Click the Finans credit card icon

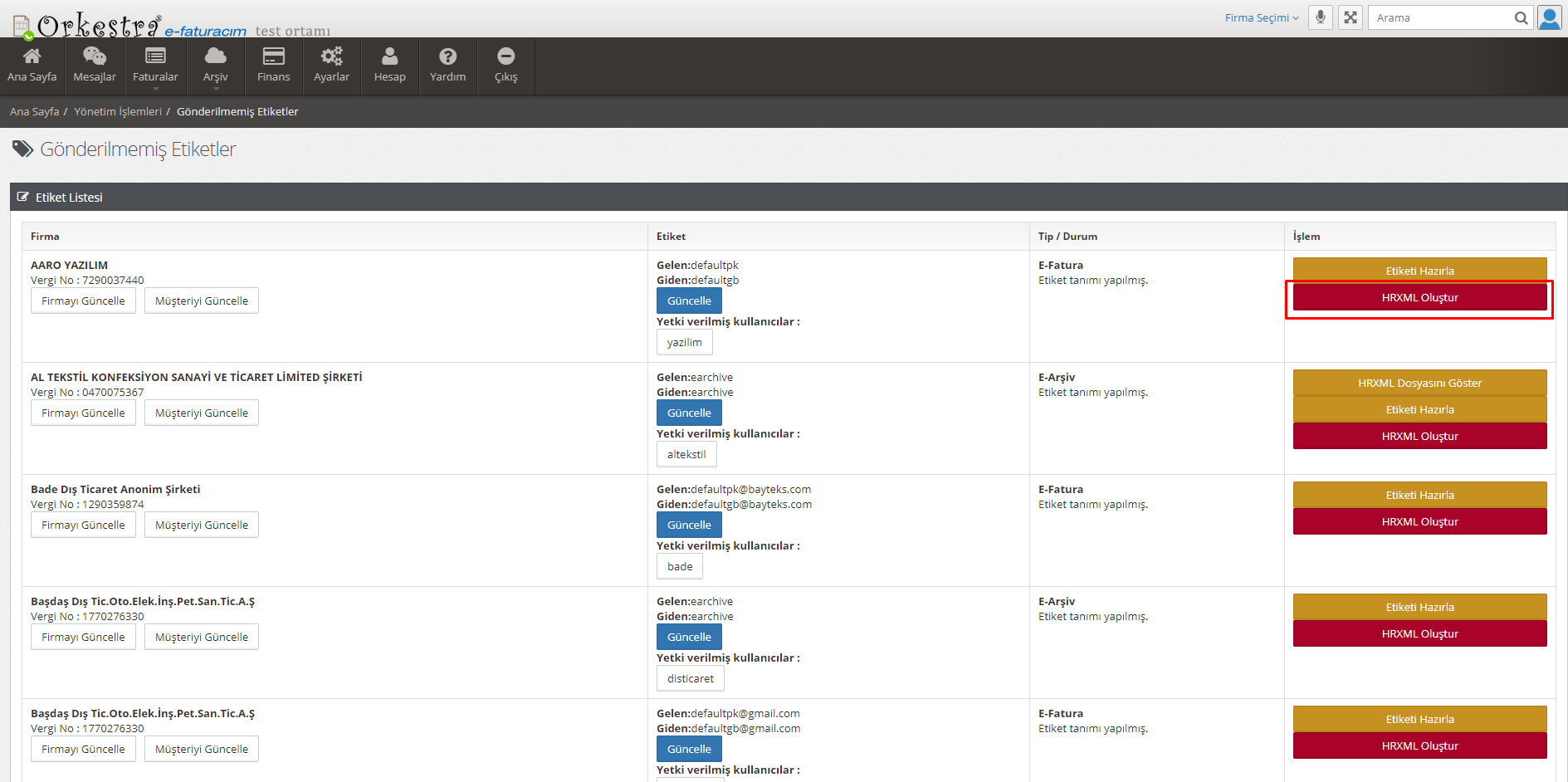(x=273, y=56)
